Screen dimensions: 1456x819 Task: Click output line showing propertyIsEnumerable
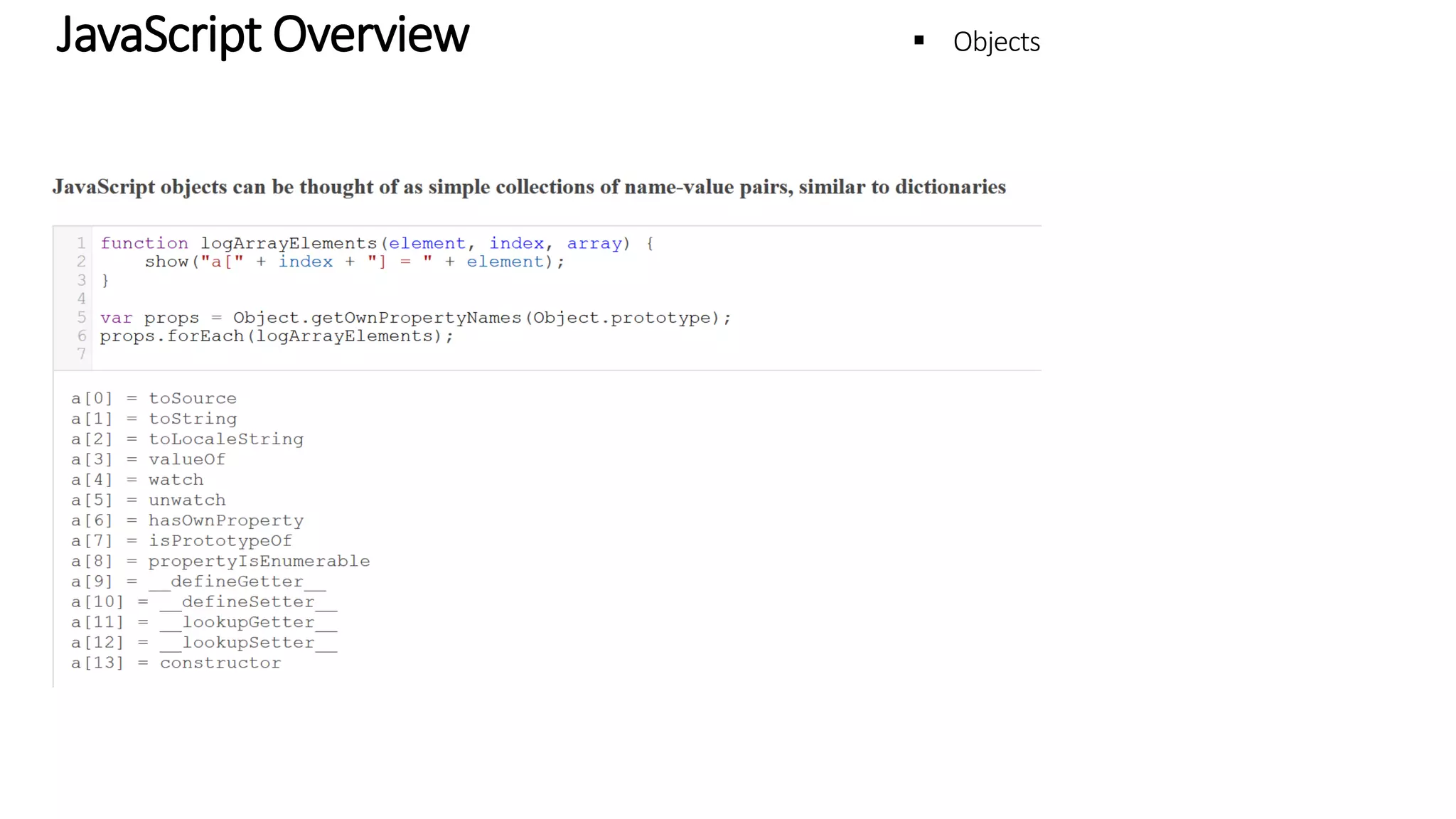[x=220, y=561]
